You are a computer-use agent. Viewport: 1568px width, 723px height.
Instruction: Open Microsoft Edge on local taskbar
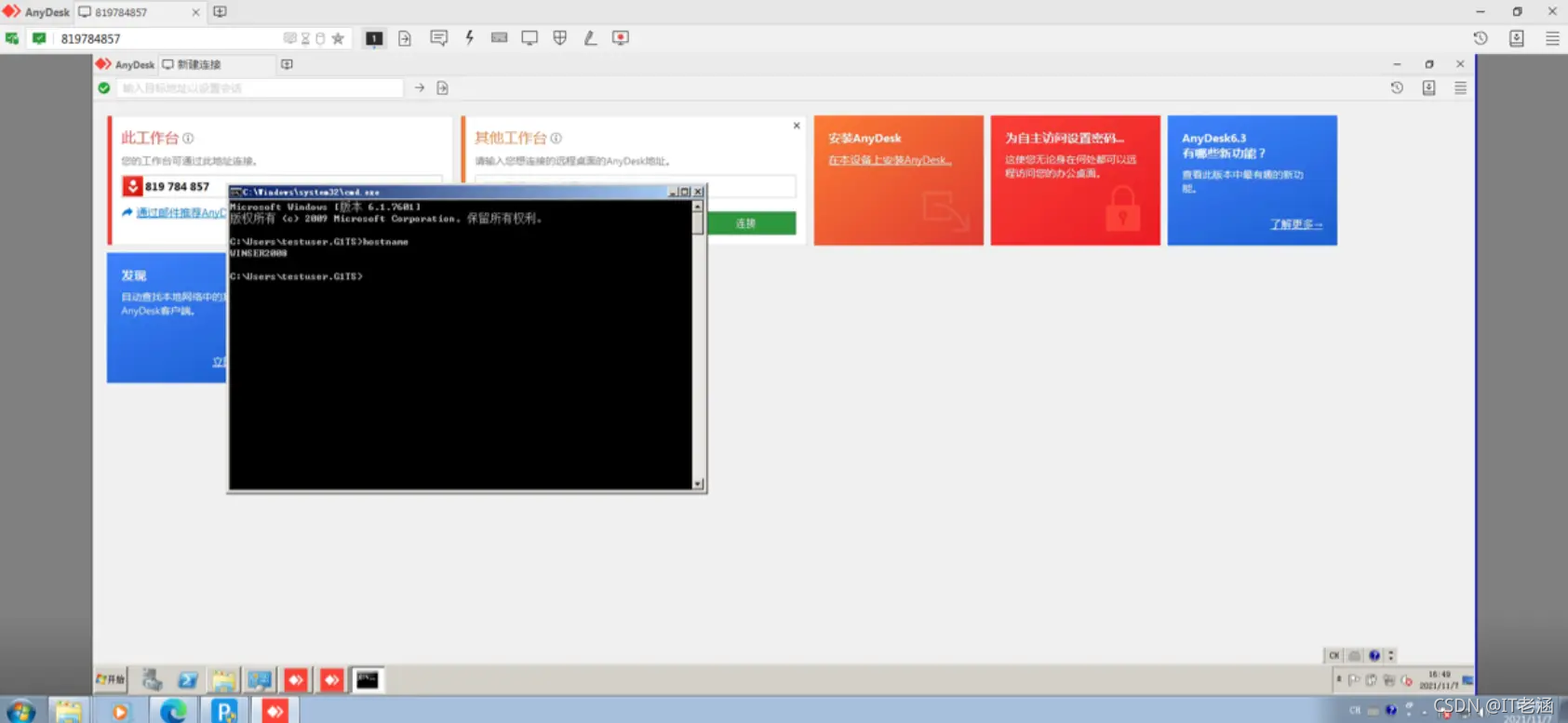click(173, 712)
